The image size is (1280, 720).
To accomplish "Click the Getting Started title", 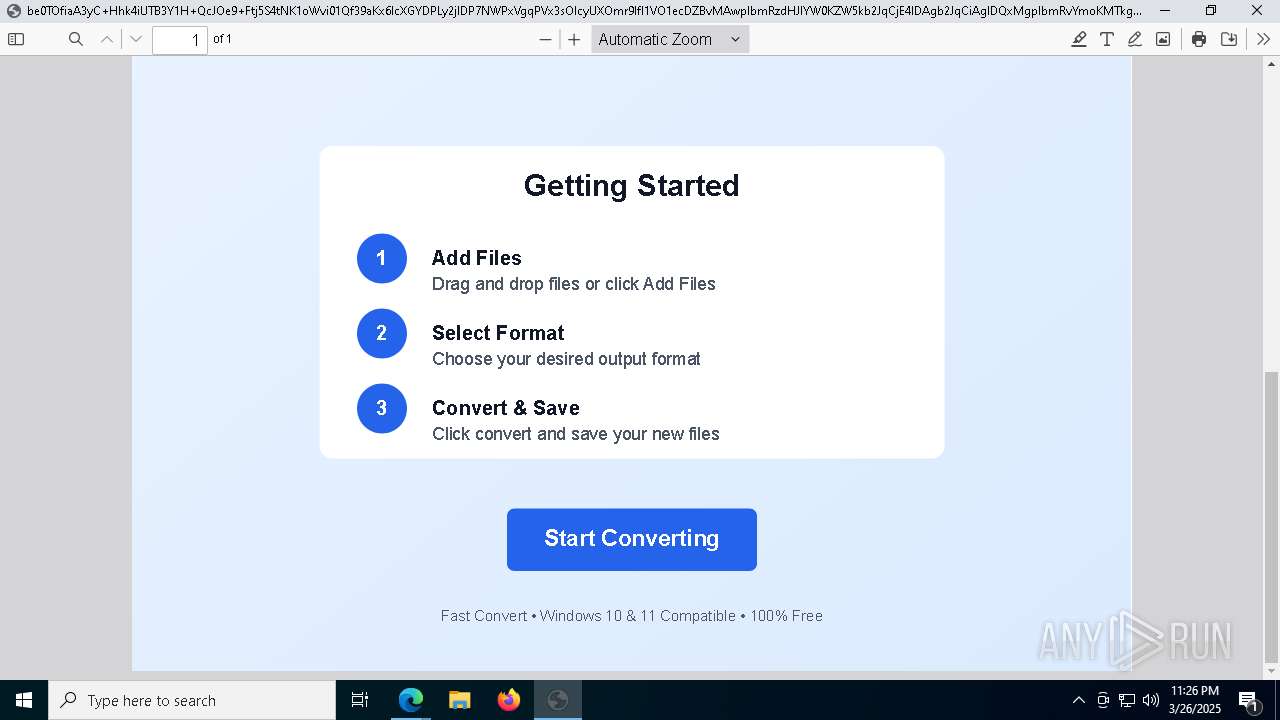I will click(x=632, y=186).
